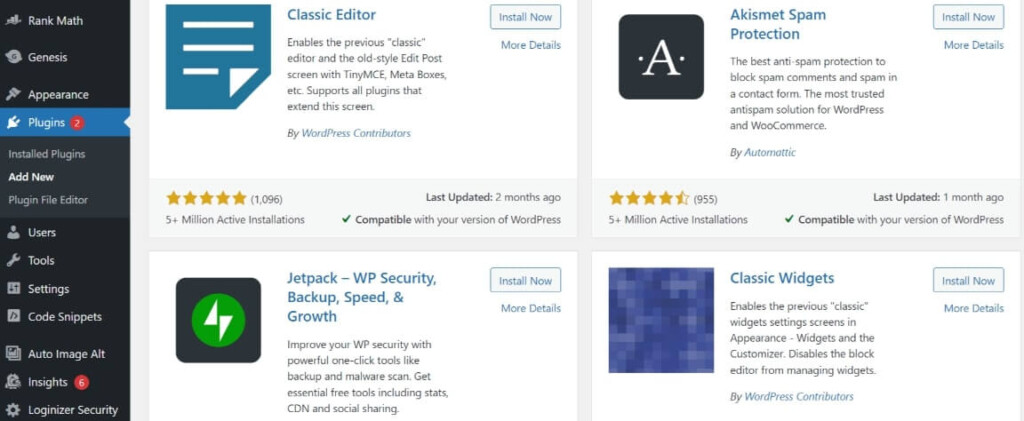Click the Settings sidebar icon
The height and width of the screenshot is (421, 1024).
tap(13, 289)
